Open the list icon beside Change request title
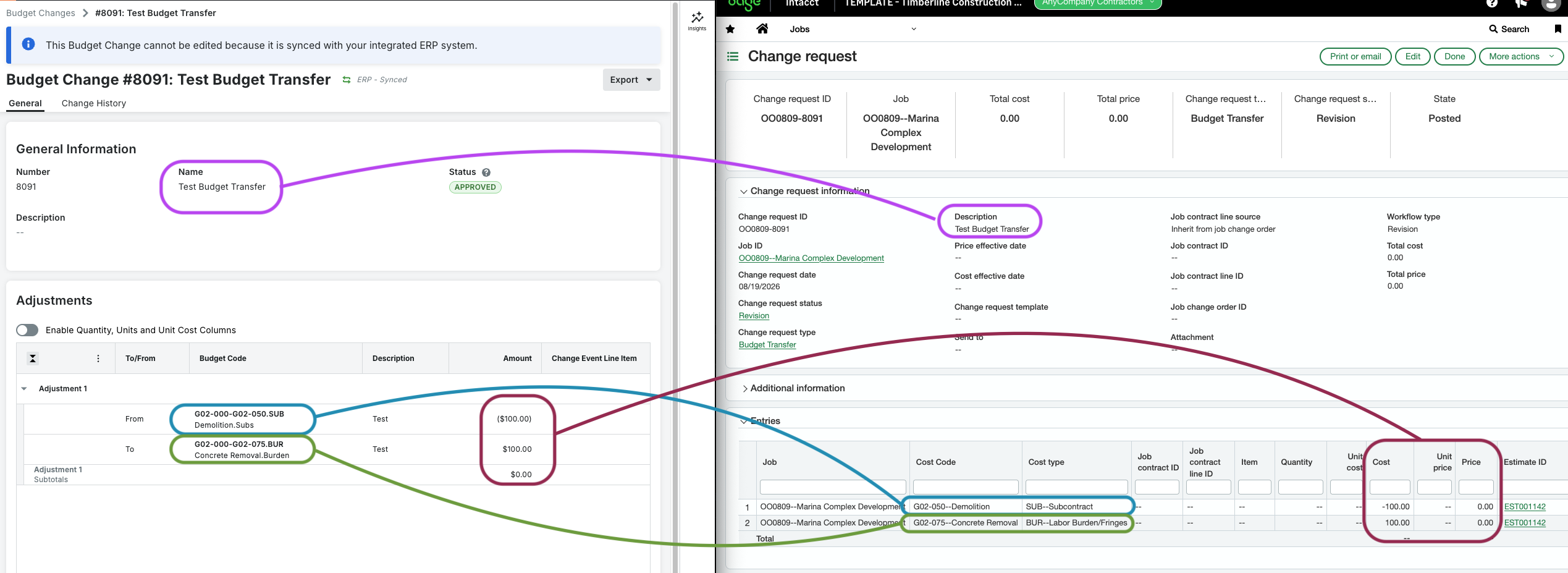This screenshot has height=573, width=1568. (733, 57)
